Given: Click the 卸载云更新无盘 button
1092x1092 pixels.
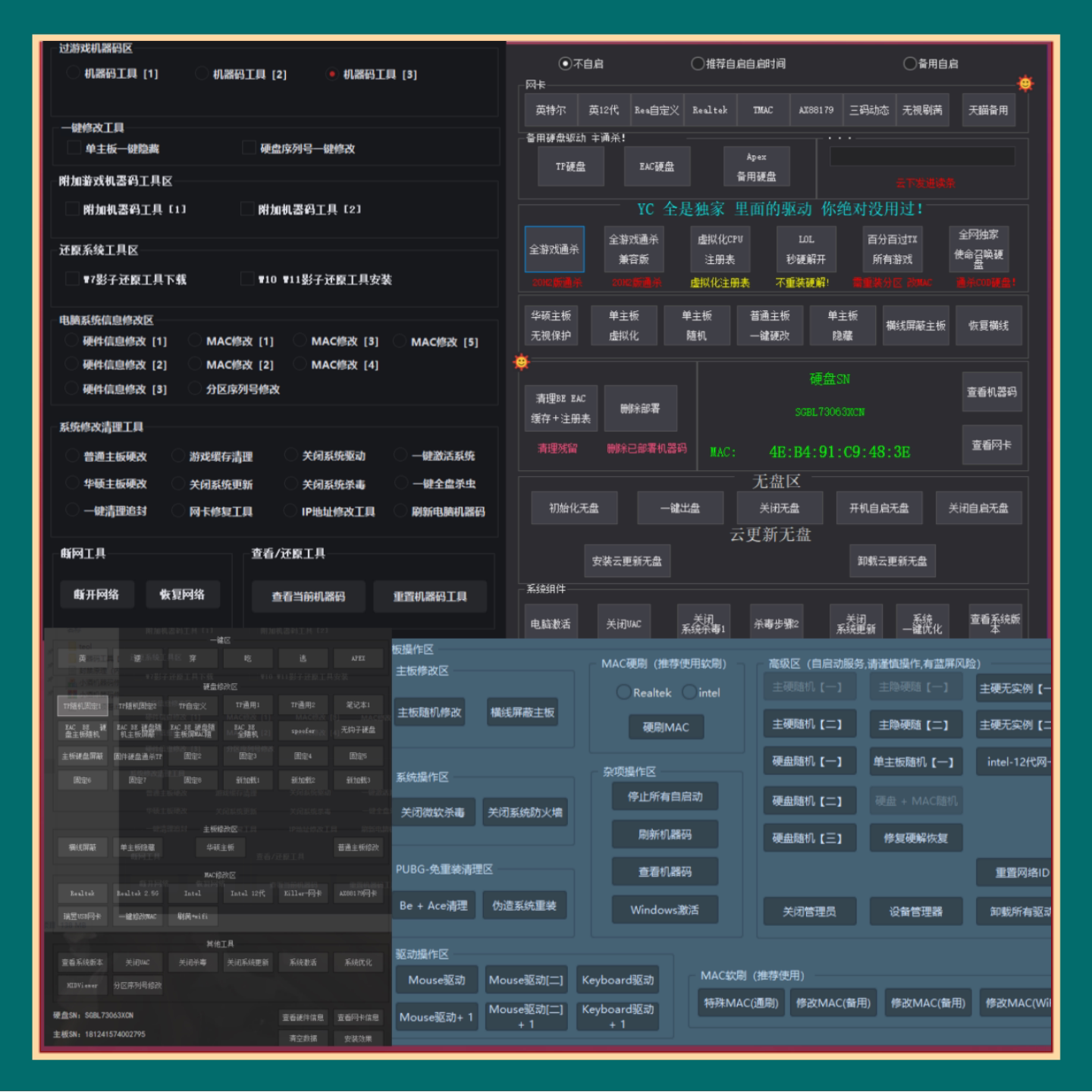Looking at the screenshot, I should [x=893, y=561].
